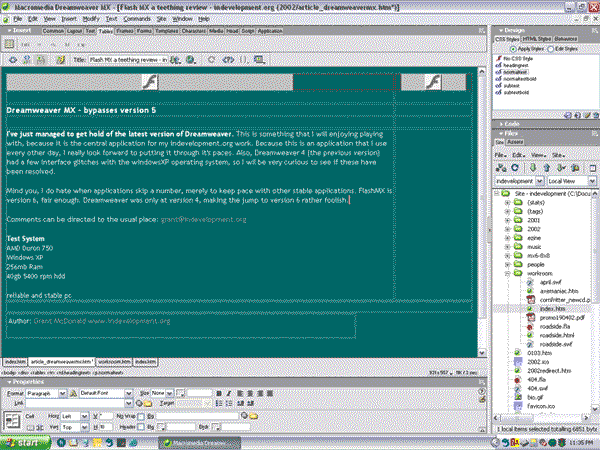Open Code Navigation braces icon
Viewport: 600px width, 450px height.
click(x=243, y=60)
